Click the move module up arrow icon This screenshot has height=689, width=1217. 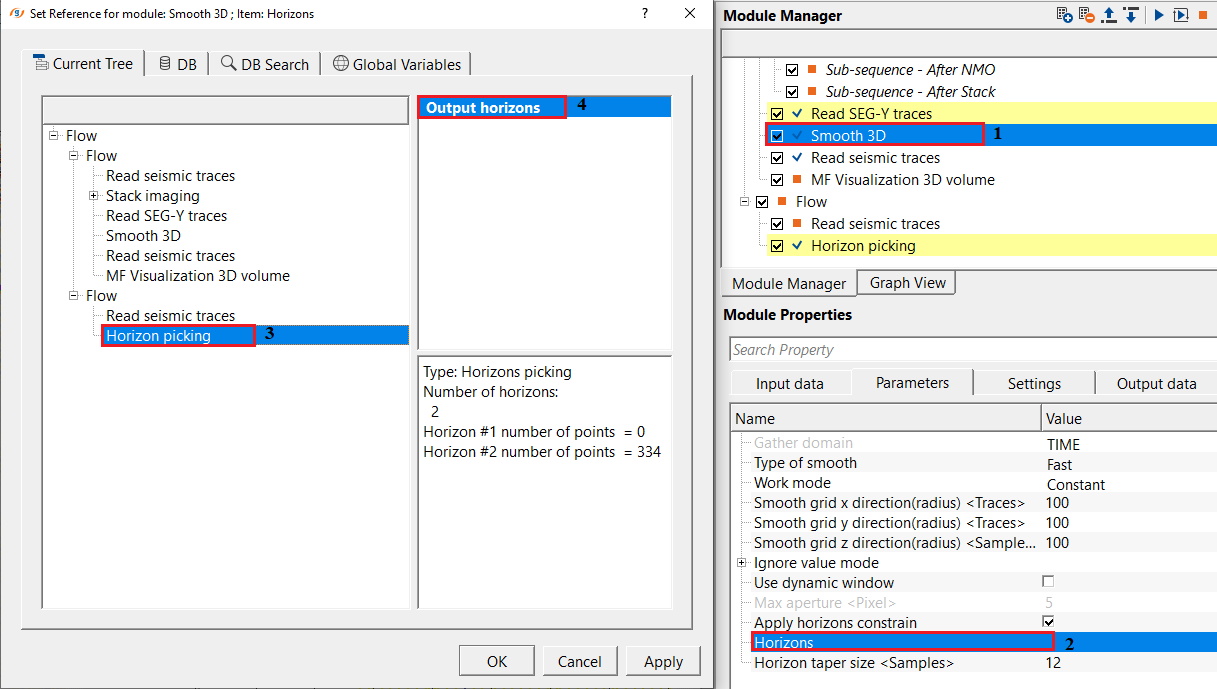click(x=1109, y=15)
